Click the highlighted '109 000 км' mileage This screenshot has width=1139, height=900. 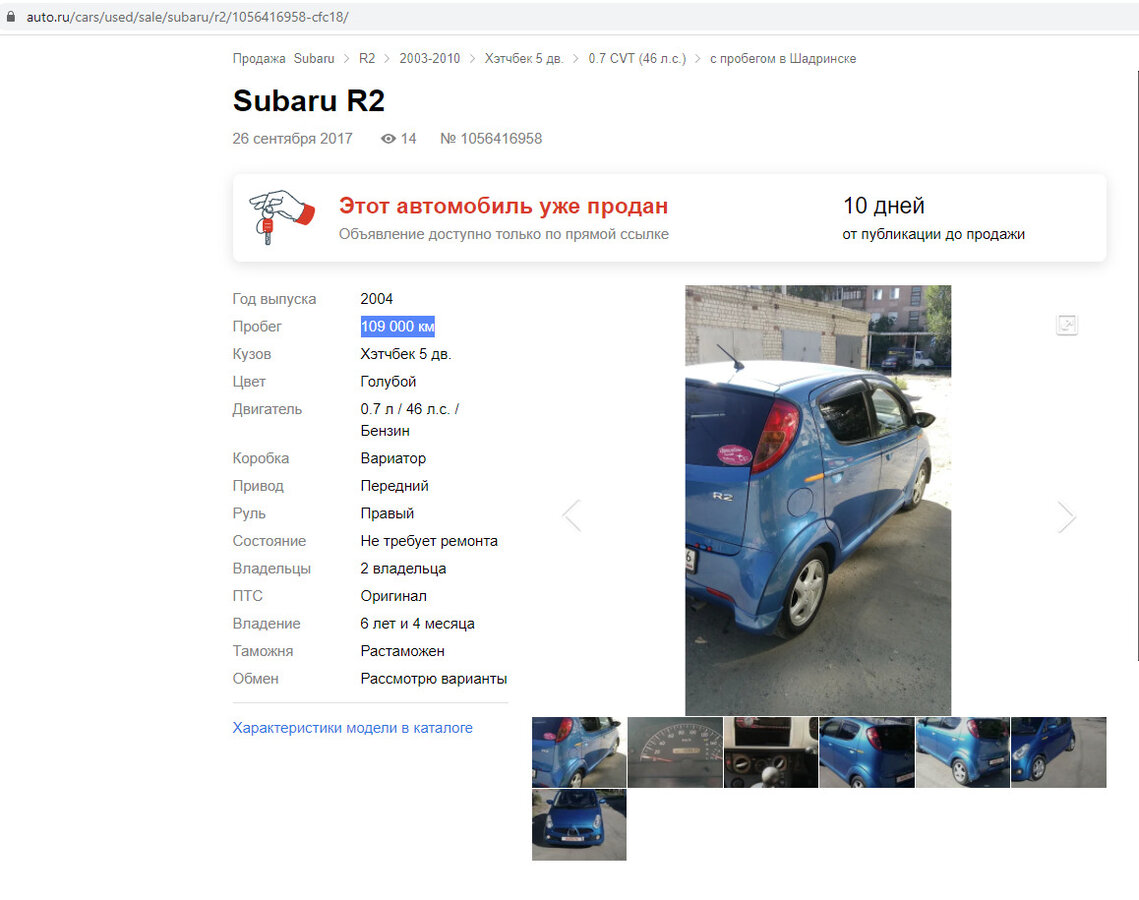[x=397, y=327]
